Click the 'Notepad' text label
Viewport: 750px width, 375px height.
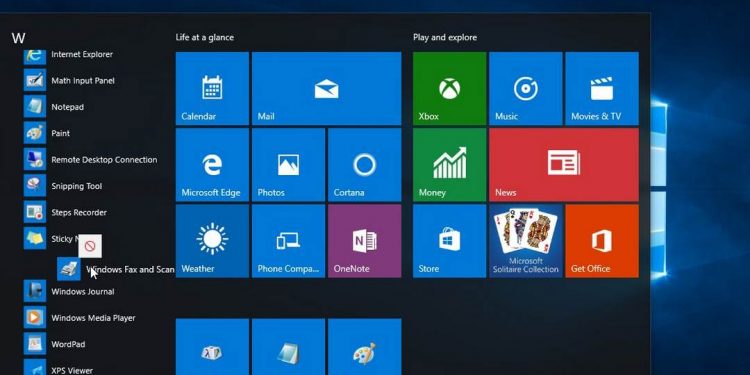[x=67, y=107]
